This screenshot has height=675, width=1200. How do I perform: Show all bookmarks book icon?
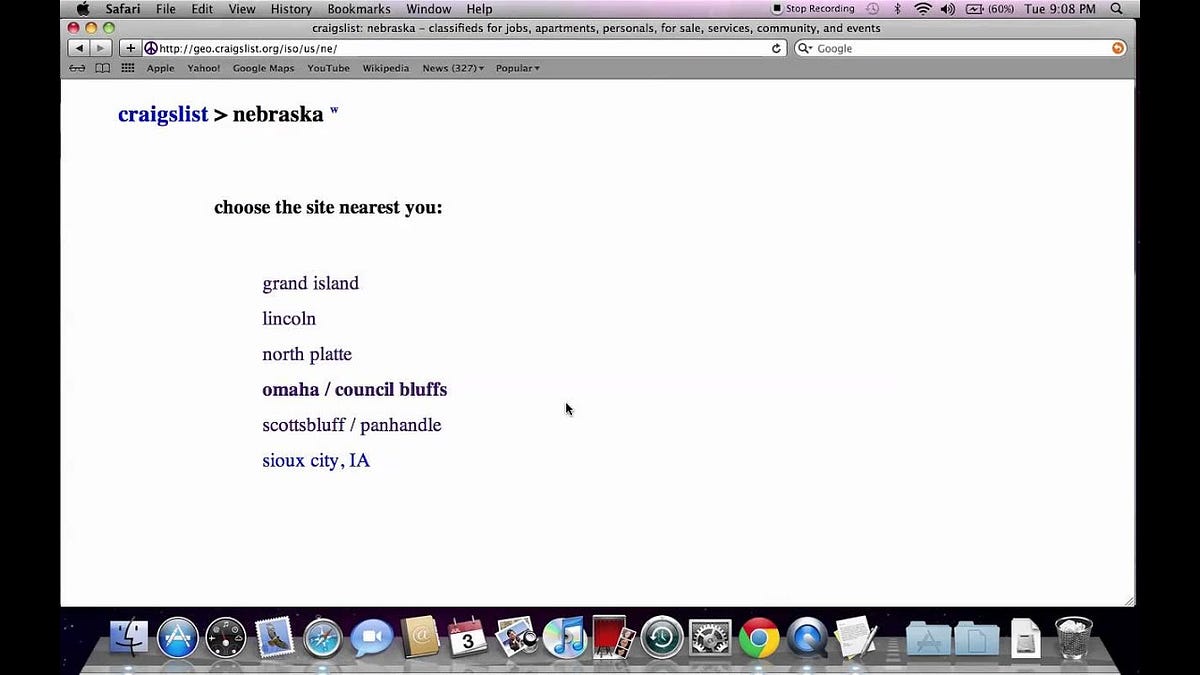(102, 68)
